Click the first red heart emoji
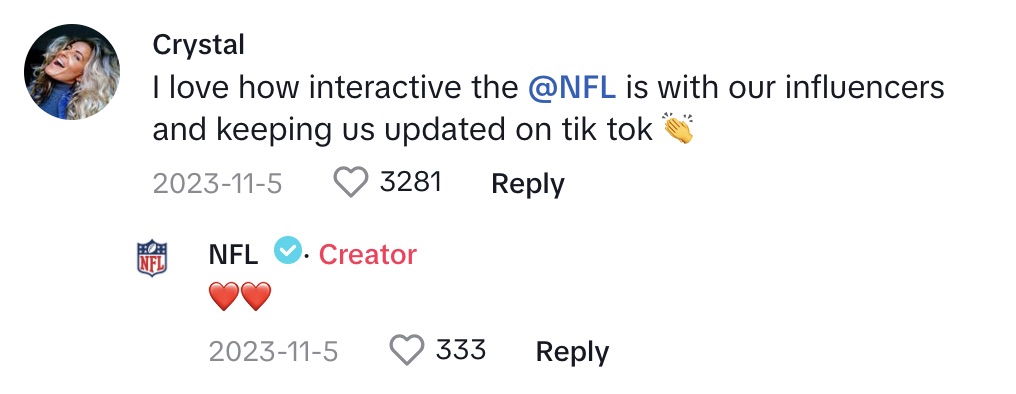The height and width of the screenshot is (394, 1016). tap(224, 296)
